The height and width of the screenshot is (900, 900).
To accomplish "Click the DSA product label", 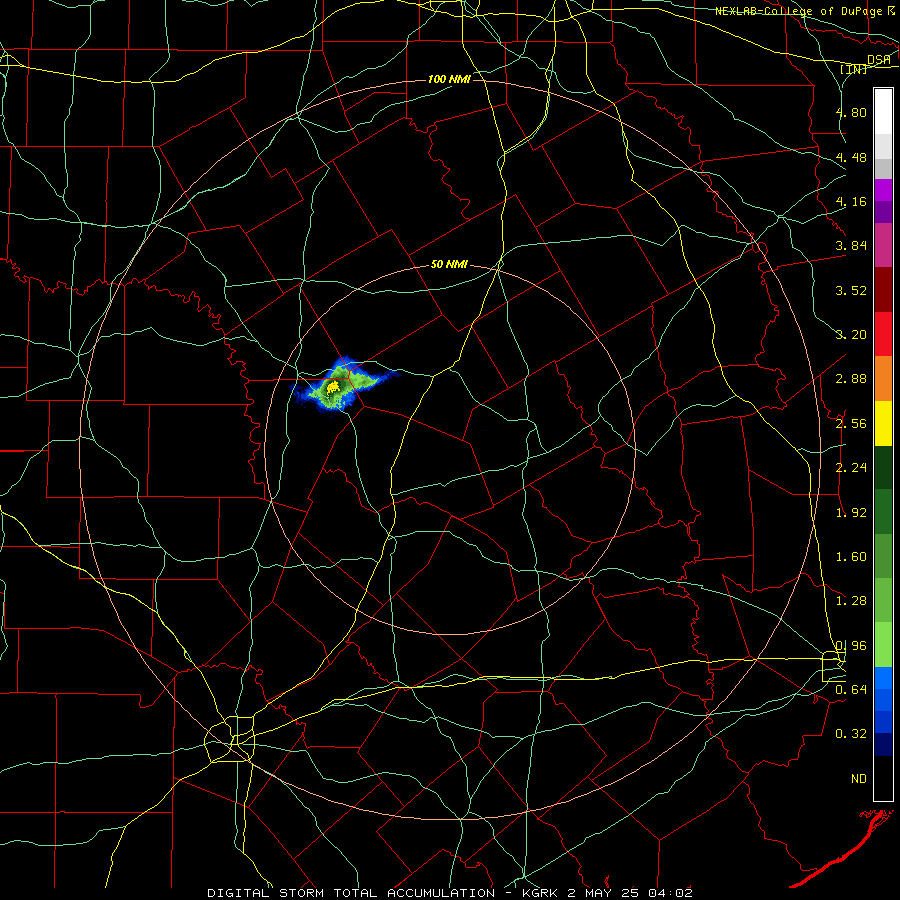I will (879, 60).
